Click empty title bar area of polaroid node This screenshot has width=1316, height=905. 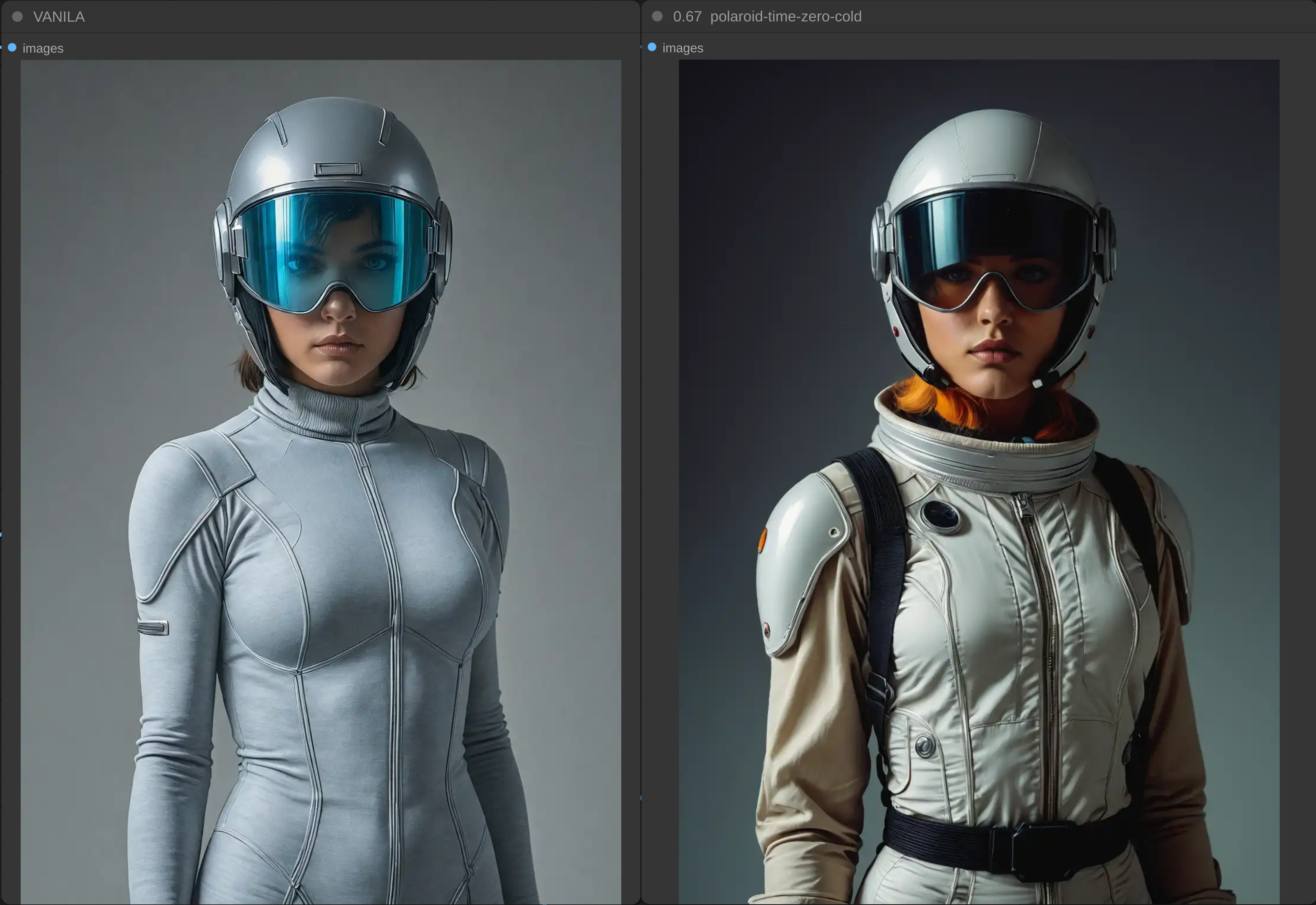1077,16
